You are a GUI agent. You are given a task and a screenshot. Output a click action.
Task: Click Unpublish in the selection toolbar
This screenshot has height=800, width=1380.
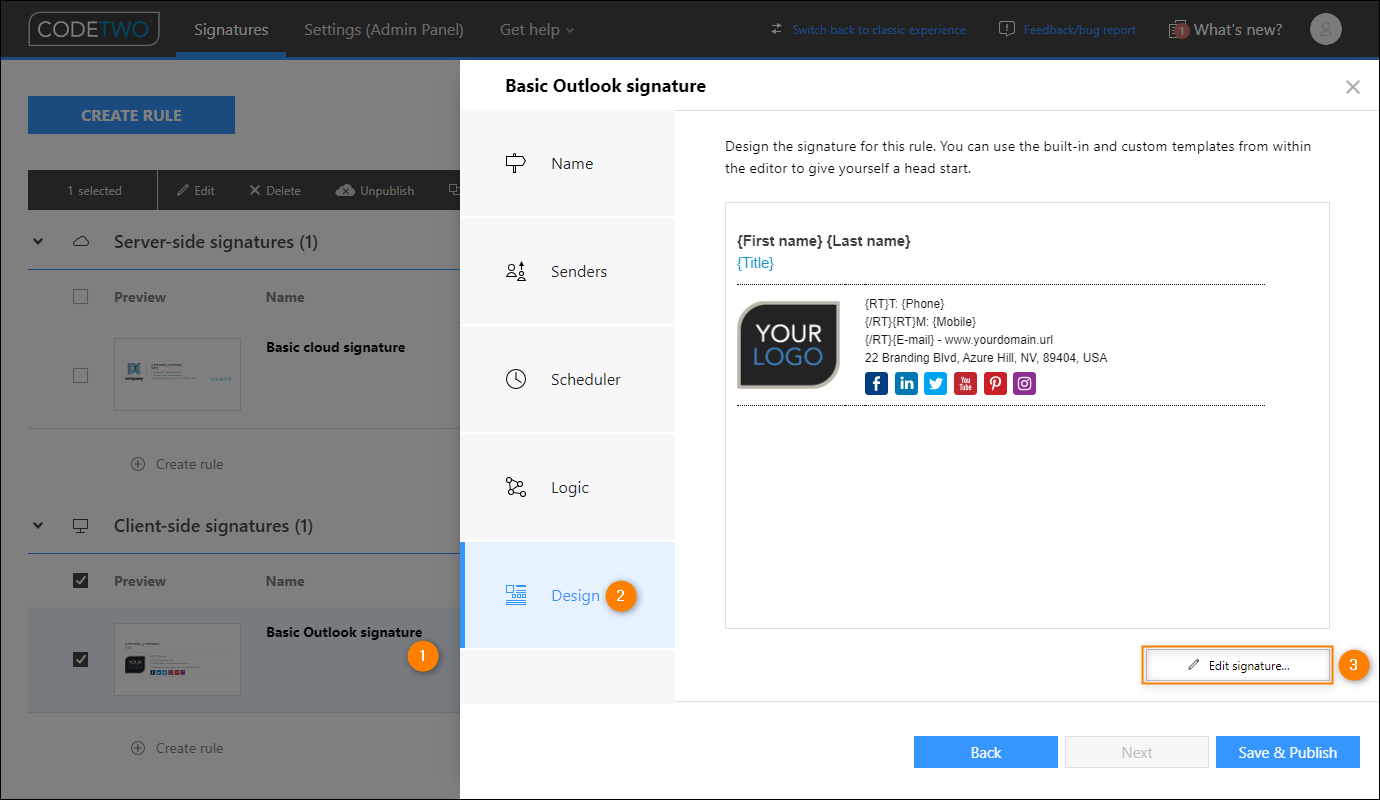pos(375,190)
